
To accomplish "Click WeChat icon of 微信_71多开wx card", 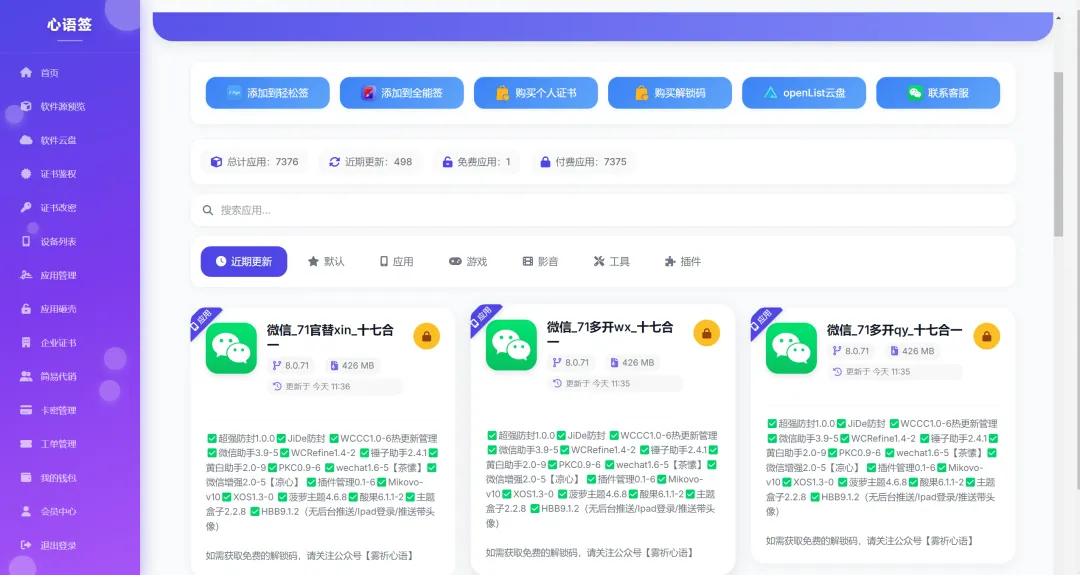I will click(511, 345).
